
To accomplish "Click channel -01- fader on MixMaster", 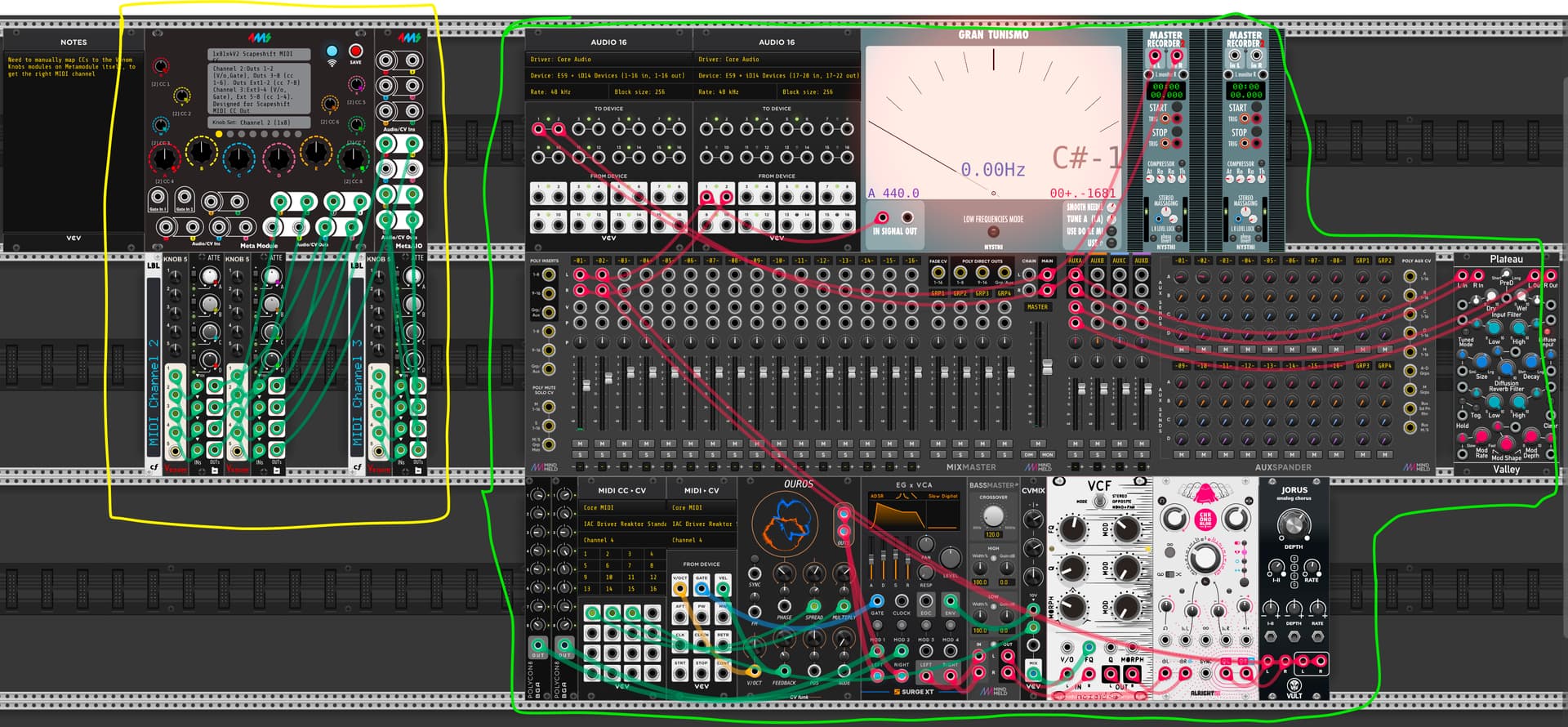I will (586, 385).
